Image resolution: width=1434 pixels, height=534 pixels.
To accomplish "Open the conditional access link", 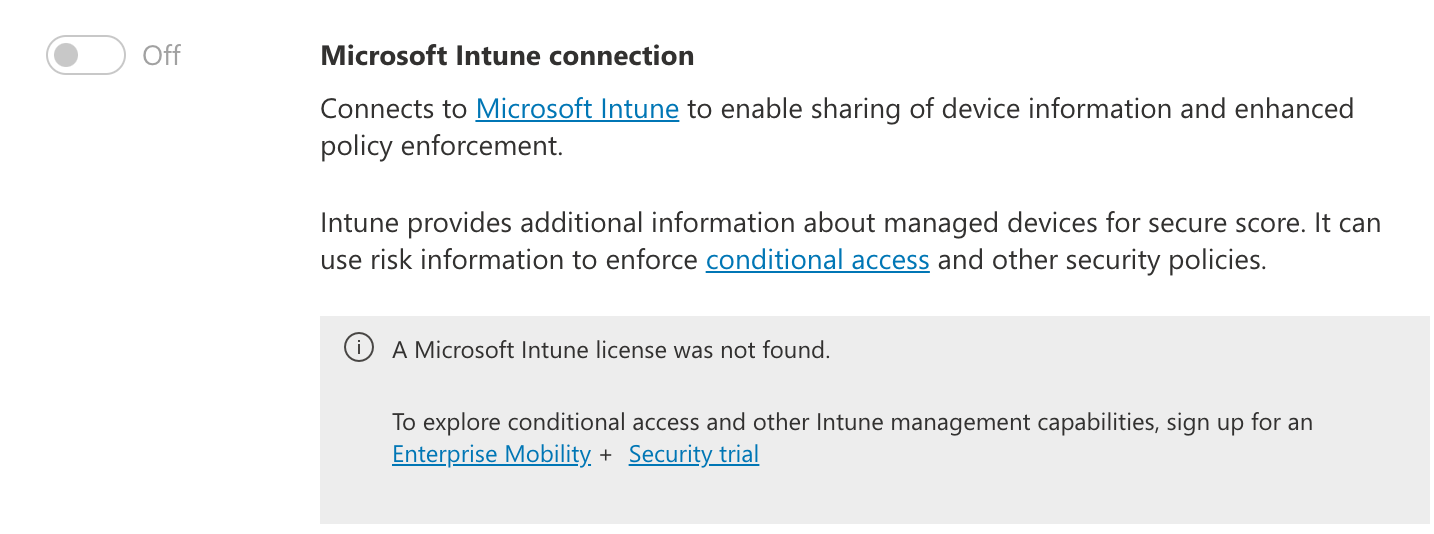I will point(818,260).
